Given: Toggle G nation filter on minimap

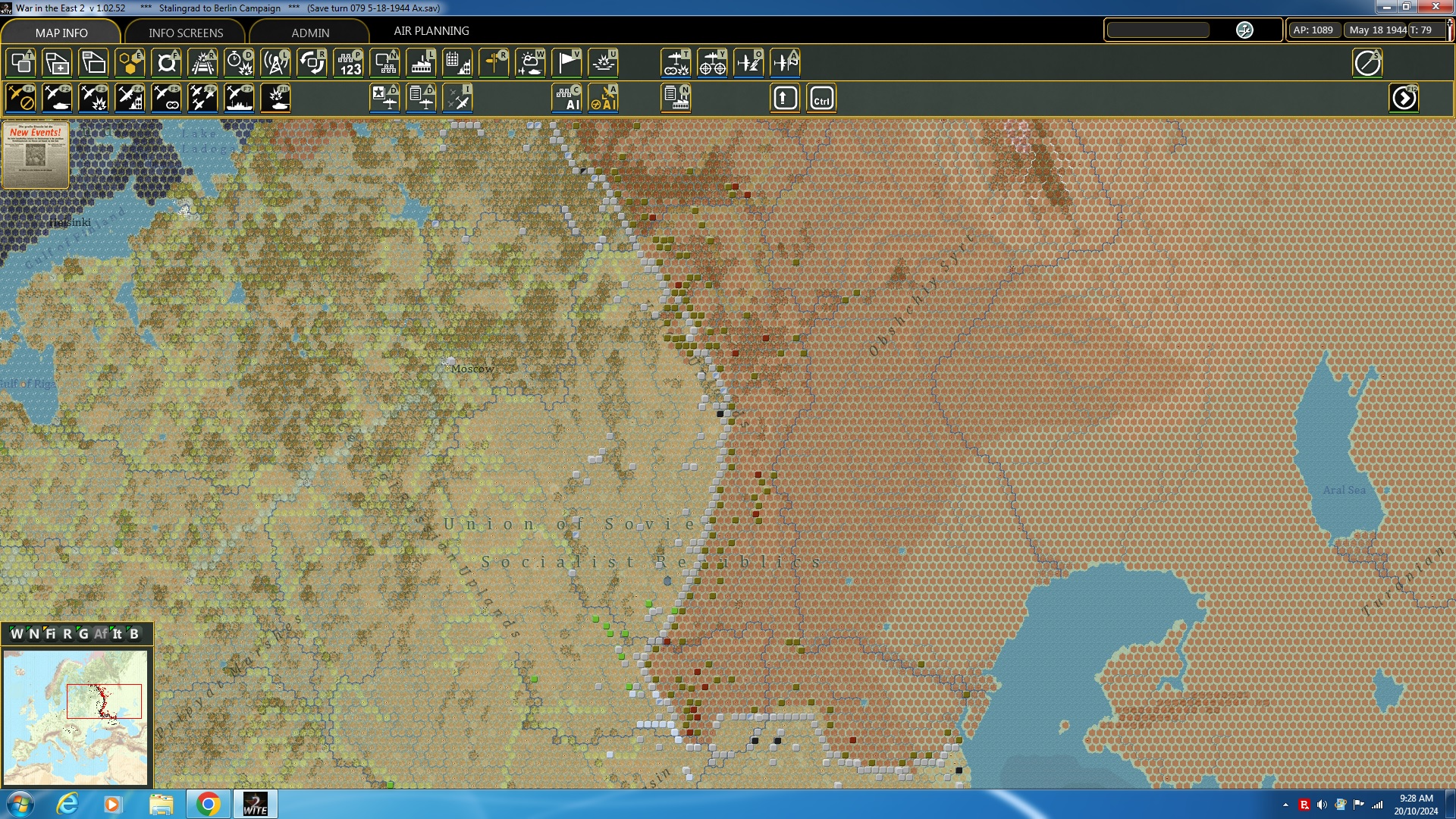Looking at the screenshot, I should pyautogui.click(x=83, y=634).
